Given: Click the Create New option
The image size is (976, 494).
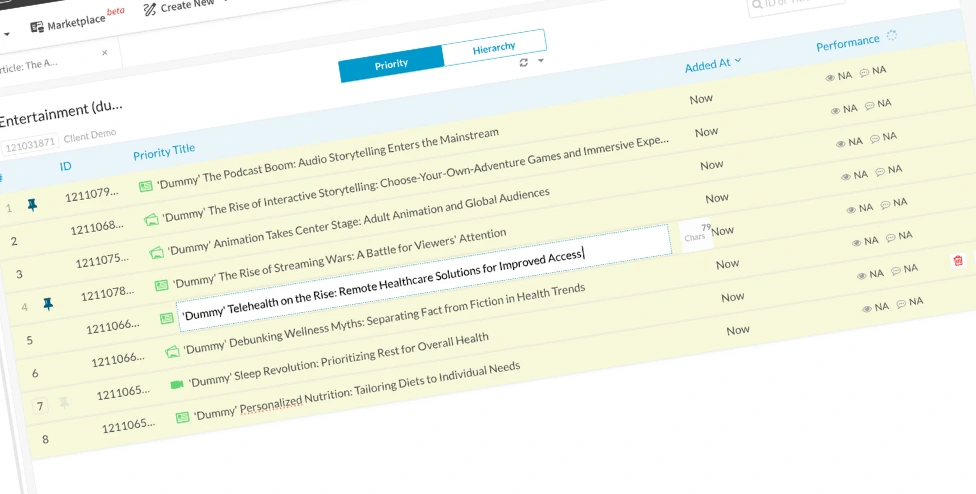Looking at the screenshot, I should pos(179,6).
